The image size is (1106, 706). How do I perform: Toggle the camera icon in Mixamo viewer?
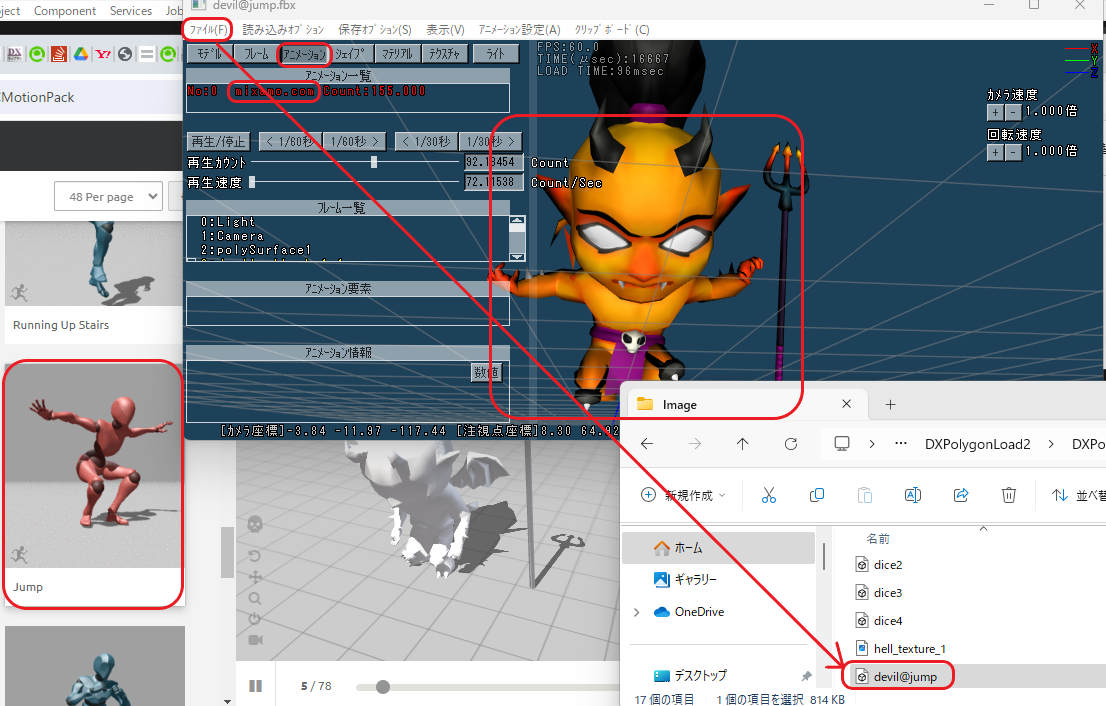pyautogui.click(x=255, y=640)
